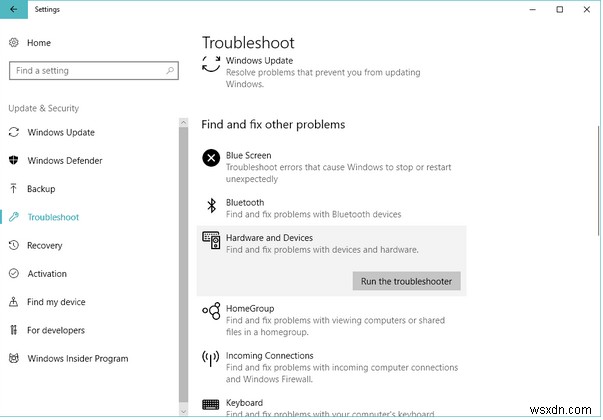Select the Incoming Connections troubleshooter title
603x420 pixels.
click(x=270, y=355)
